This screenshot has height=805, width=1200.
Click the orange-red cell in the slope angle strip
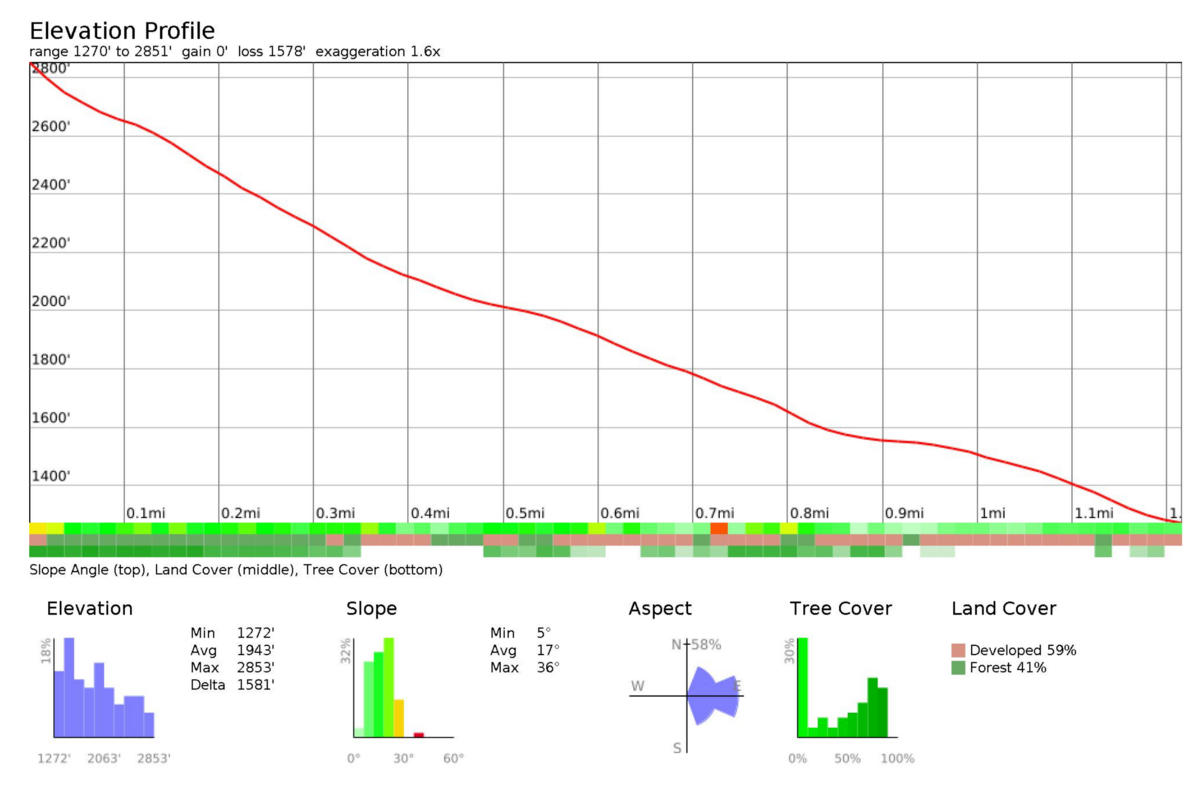(x=718, y=528)
